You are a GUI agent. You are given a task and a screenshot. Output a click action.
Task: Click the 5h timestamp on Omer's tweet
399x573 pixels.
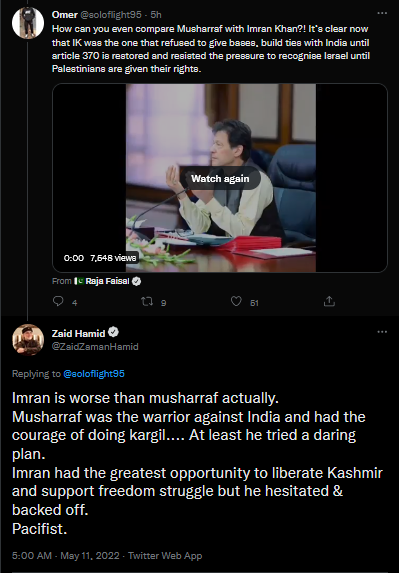tap(156, 15)
